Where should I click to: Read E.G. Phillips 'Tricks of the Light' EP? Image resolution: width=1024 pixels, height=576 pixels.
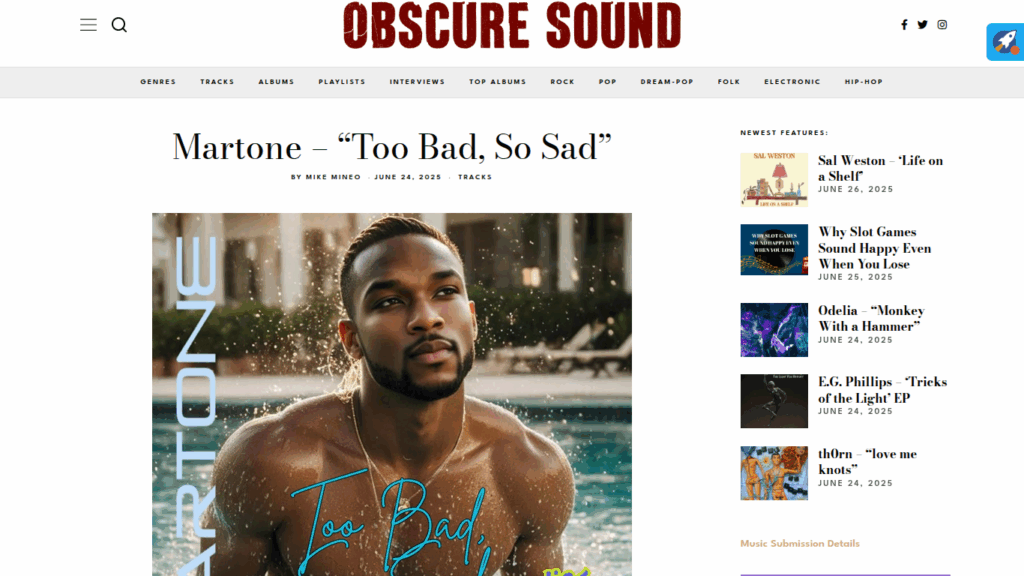coord(882,390)
